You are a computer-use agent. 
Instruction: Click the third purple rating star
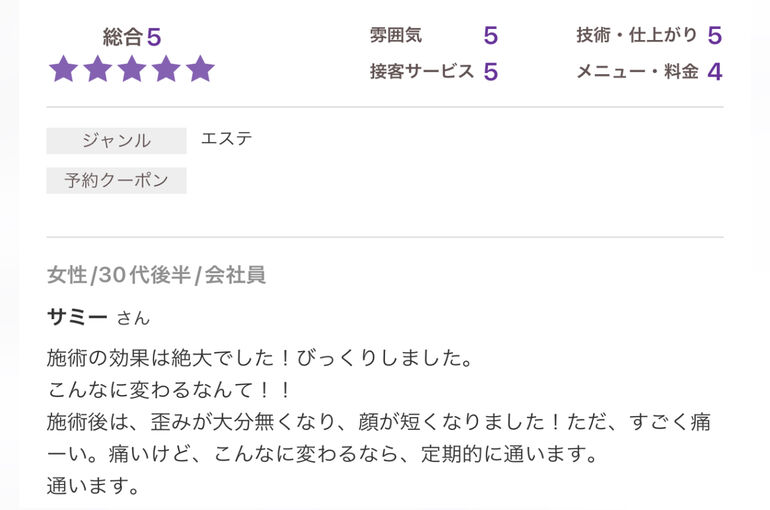click(x=132, y=68)
